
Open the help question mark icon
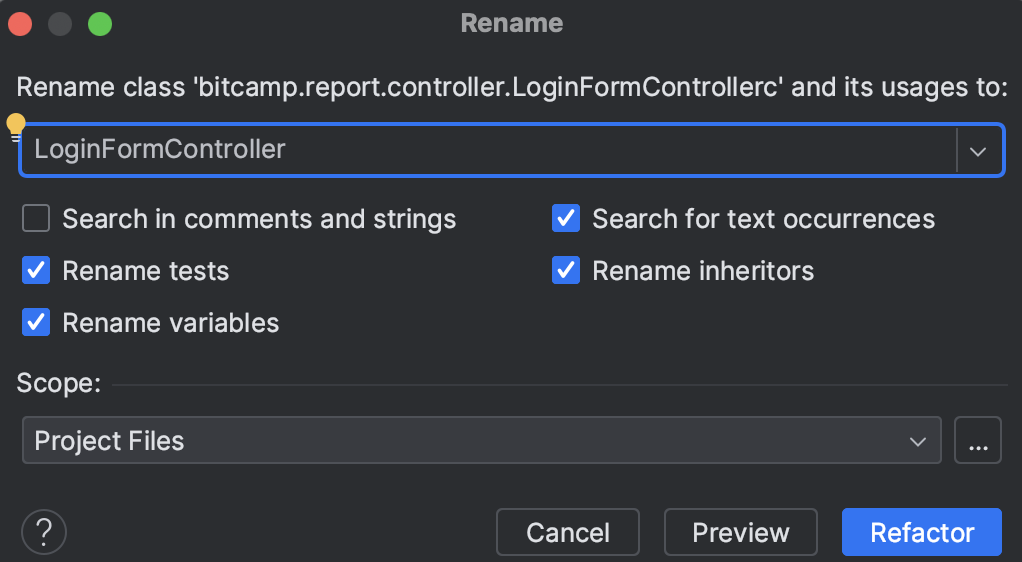point(43,532)
